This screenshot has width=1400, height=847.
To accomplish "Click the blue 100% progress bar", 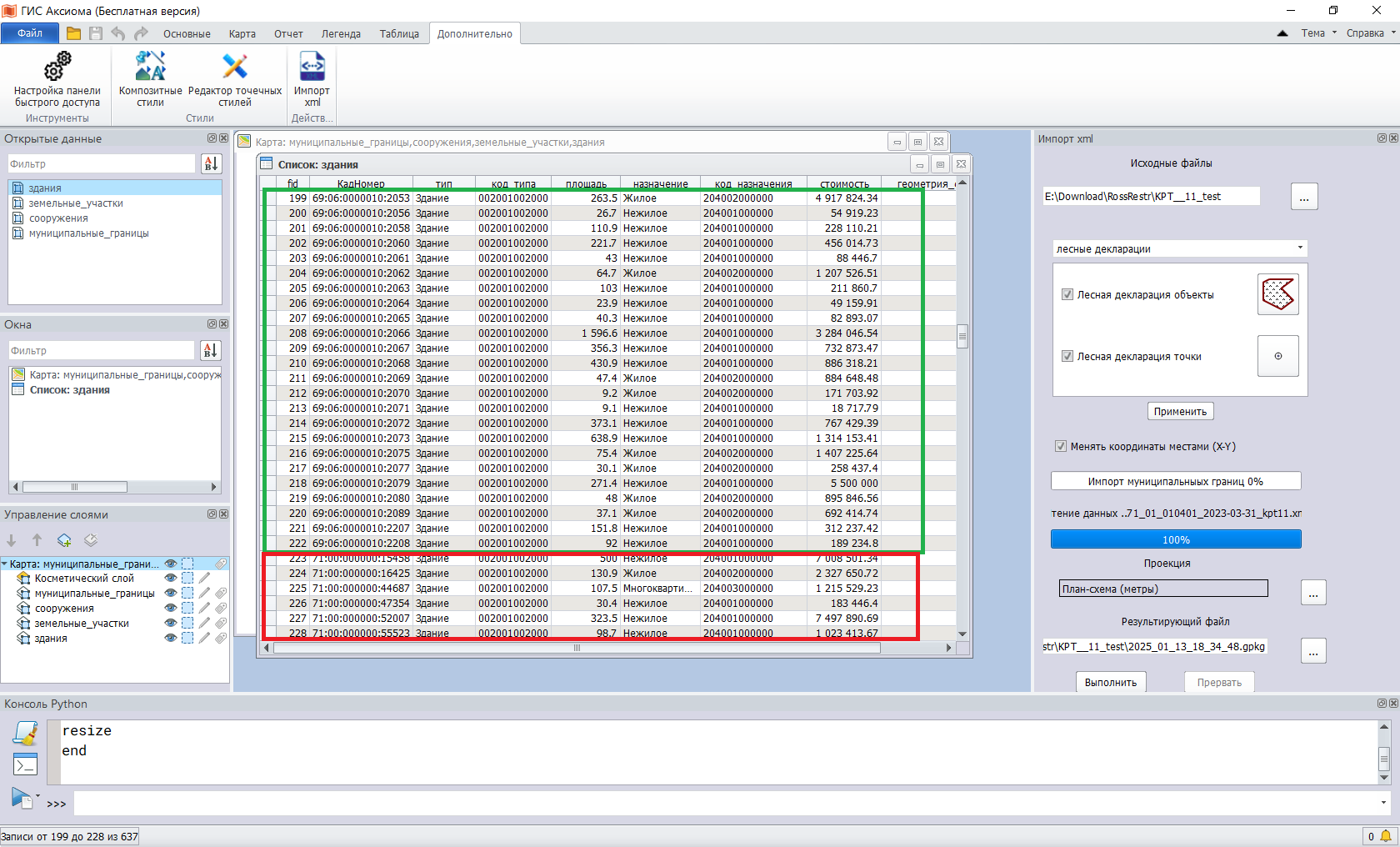I will click(x=1175, y=539).
